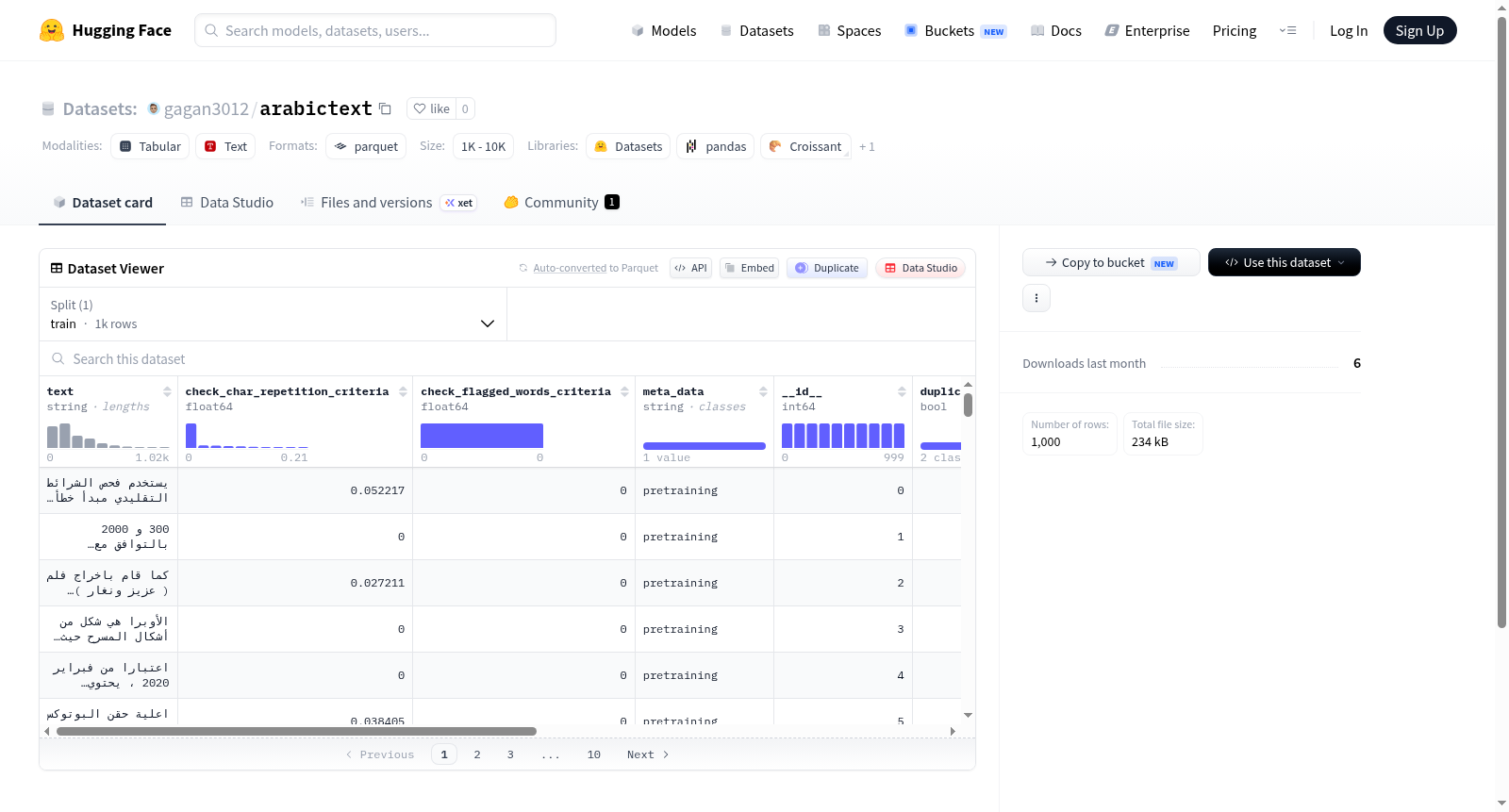Open the Use this dataset dropdown

tap(1284, 262)
